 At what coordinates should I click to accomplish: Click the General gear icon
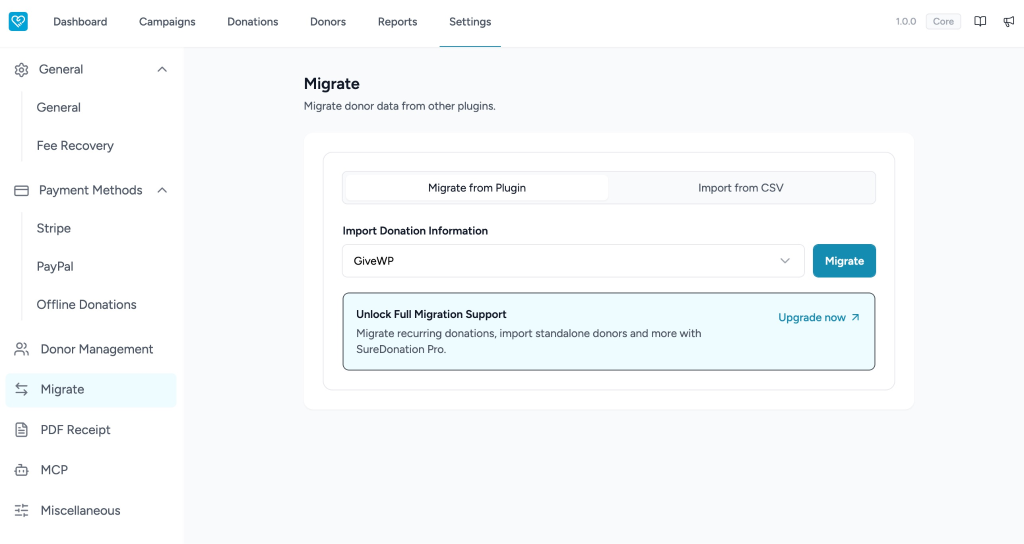point(22,70)
